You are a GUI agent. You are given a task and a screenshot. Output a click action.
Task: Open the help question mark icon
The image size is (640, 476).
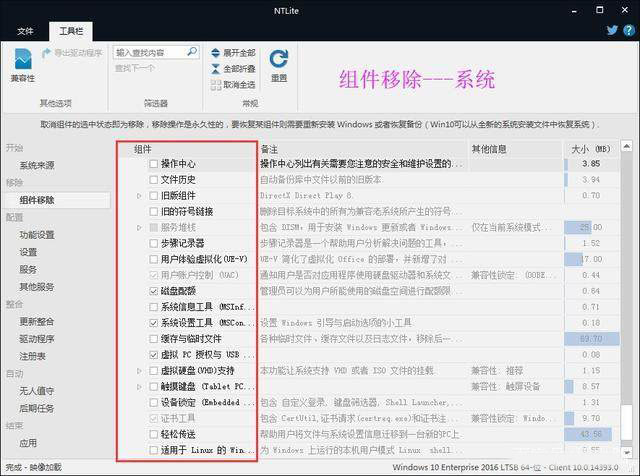click(629, 30)
